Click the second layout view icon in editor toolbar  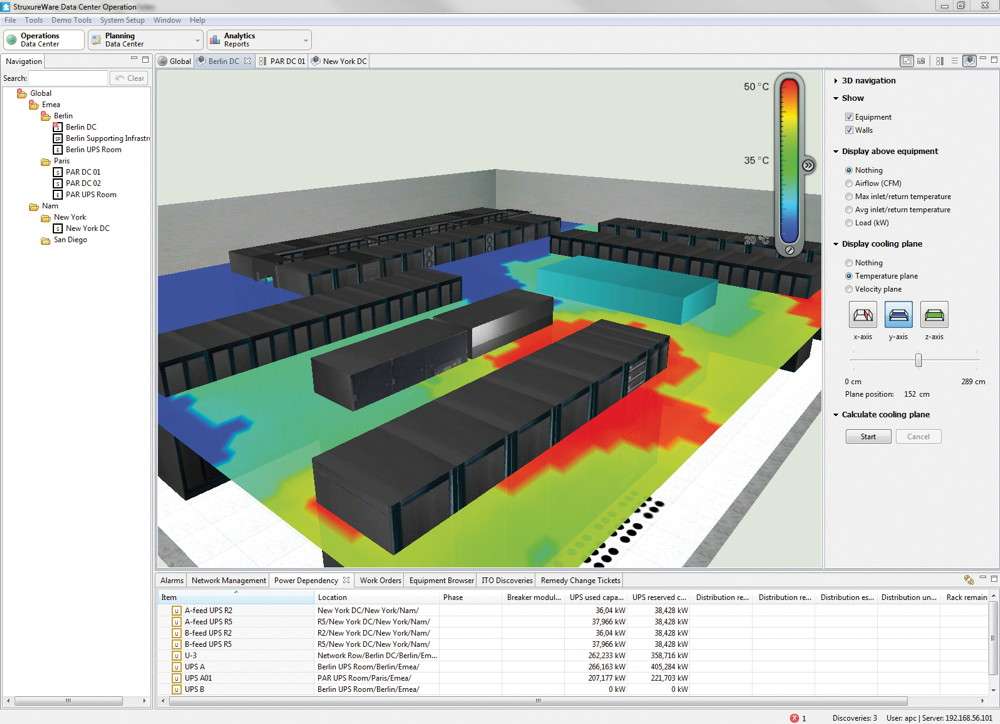[922, 61]
